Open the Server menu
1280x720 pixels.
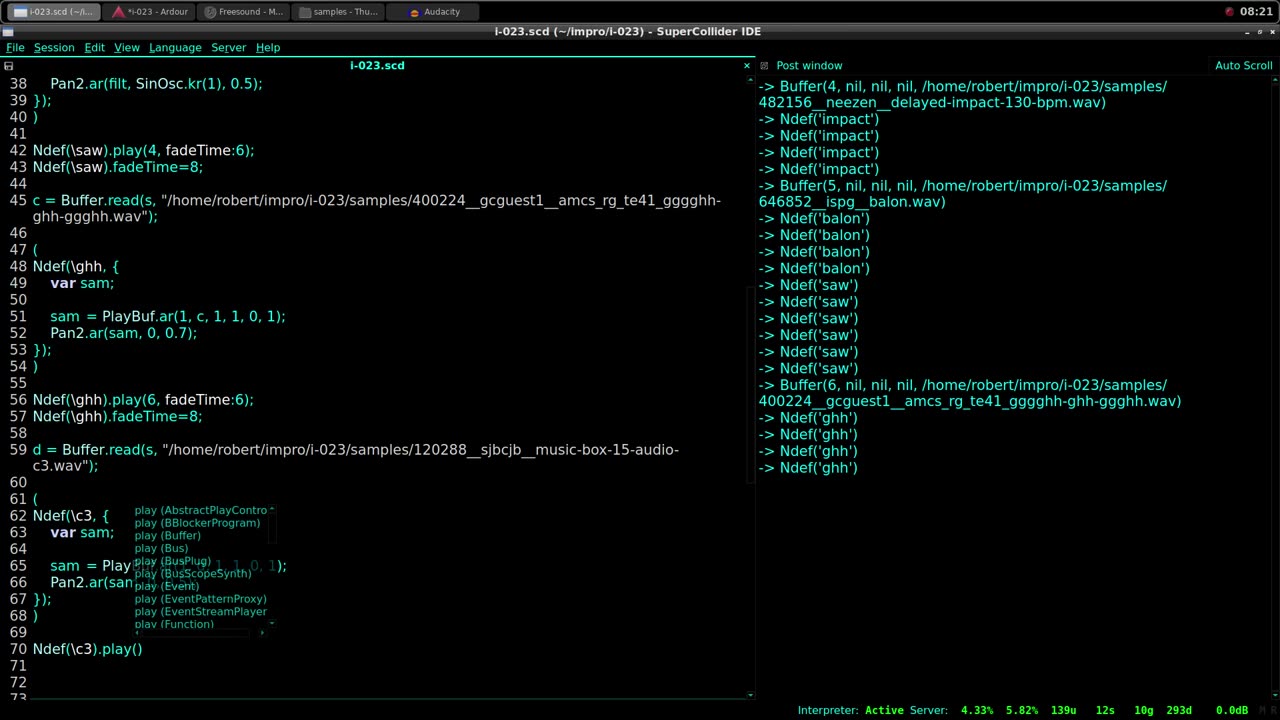pyautogui.click(x=228, y=47)
